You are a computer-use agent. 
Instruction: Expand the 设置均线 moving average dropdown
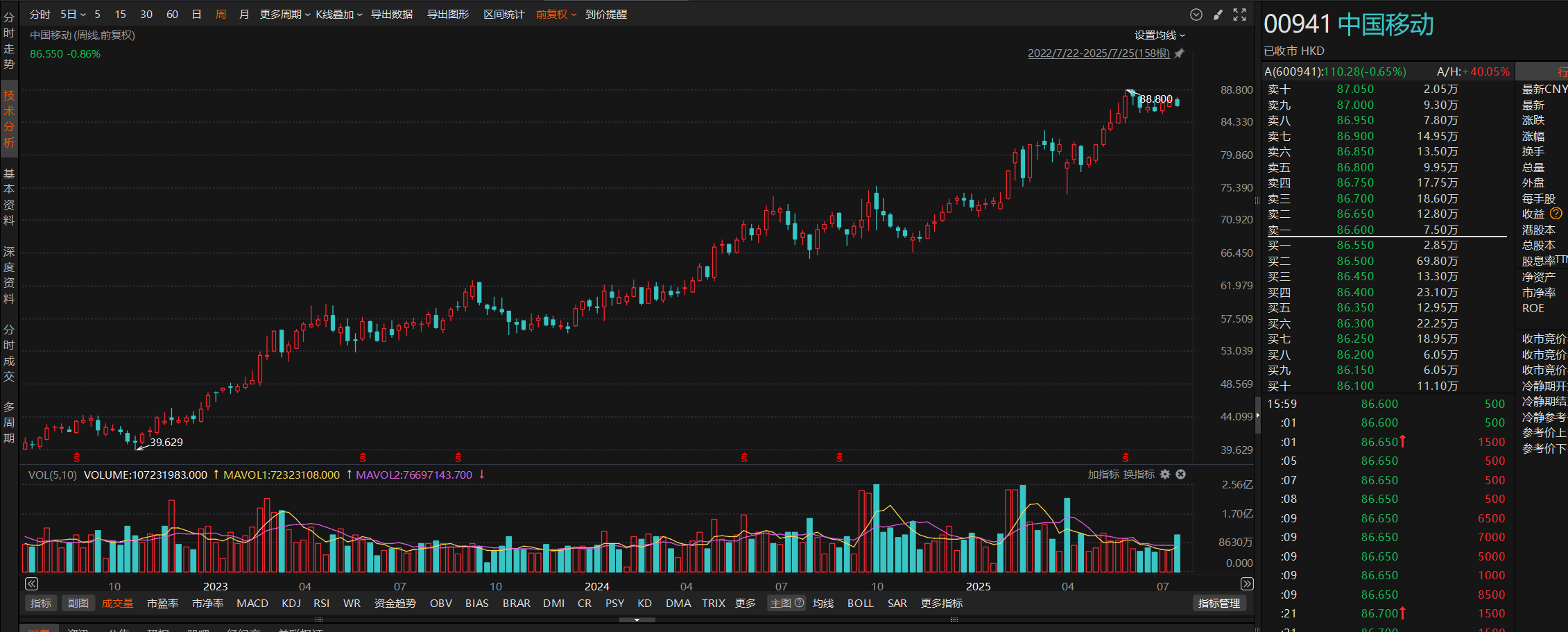coord(1160,35)
